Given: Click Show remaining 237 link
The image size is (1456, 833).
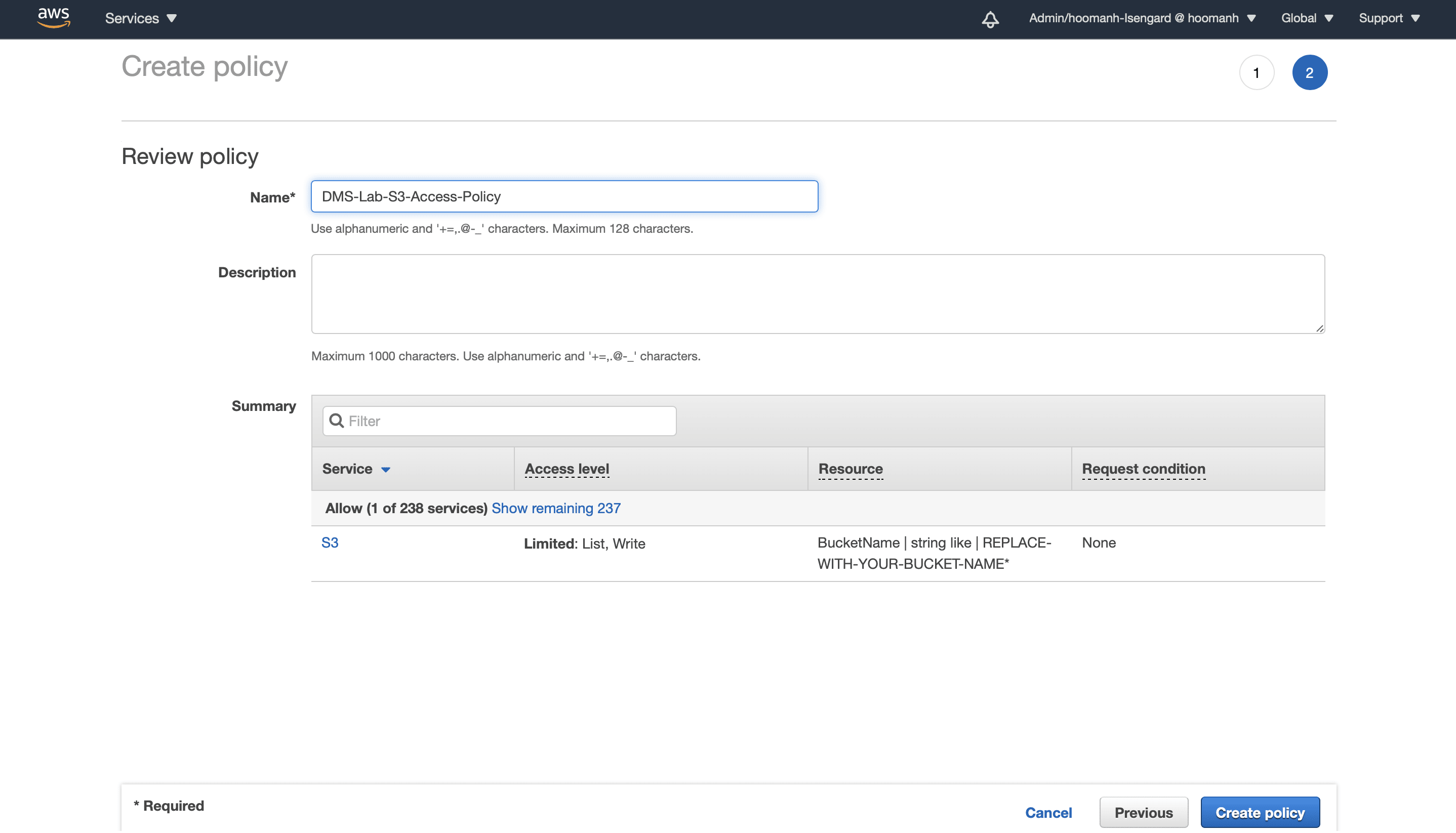Looking at the screenshot, I should (x=556, y=508).
